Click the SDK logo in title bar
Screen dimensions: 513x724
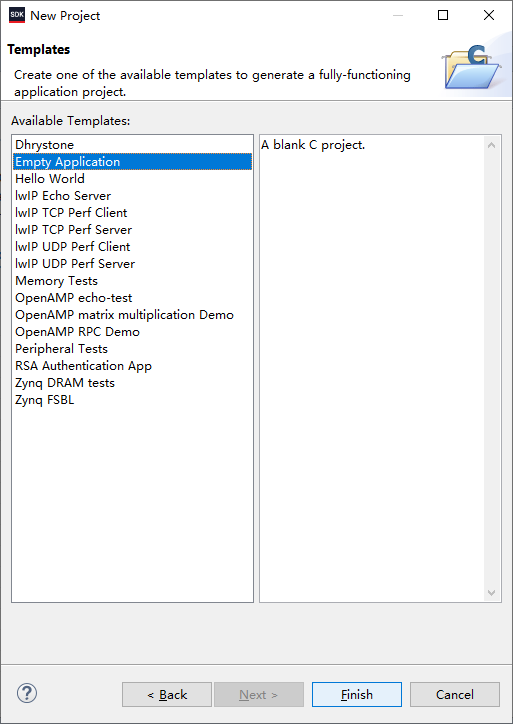17,15
